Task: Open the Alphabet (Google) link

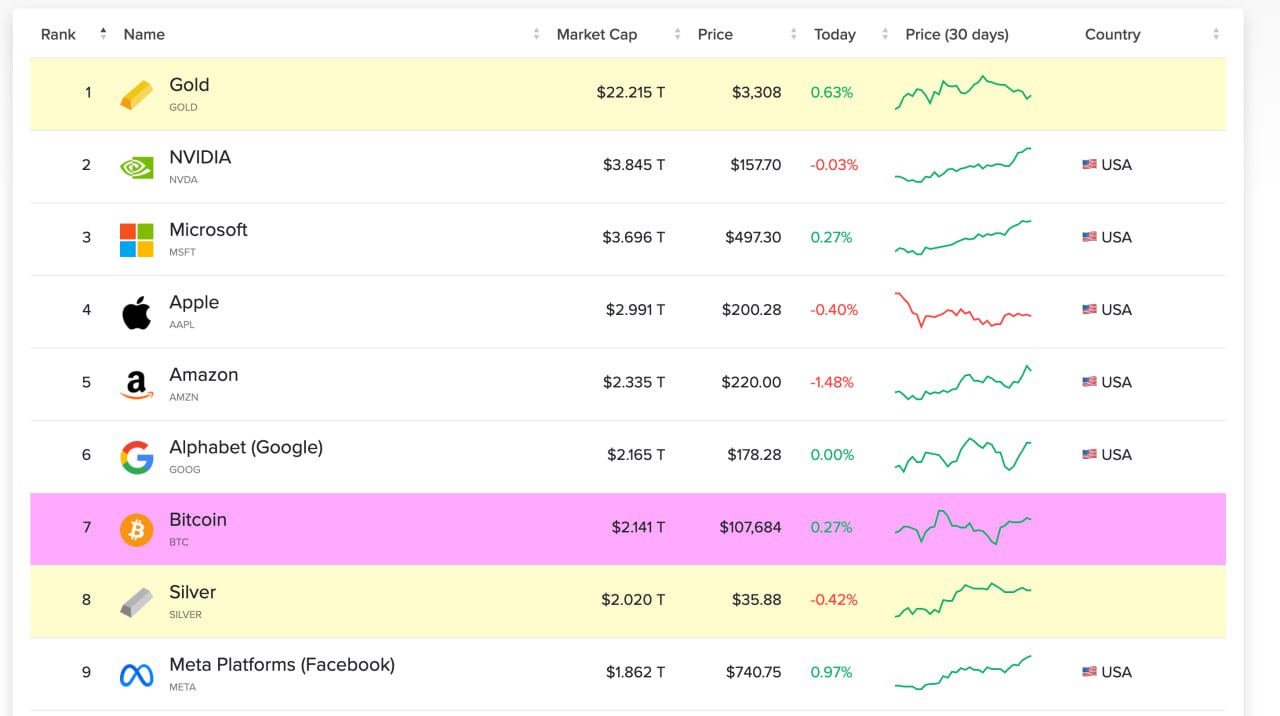Action: [246, 447]
